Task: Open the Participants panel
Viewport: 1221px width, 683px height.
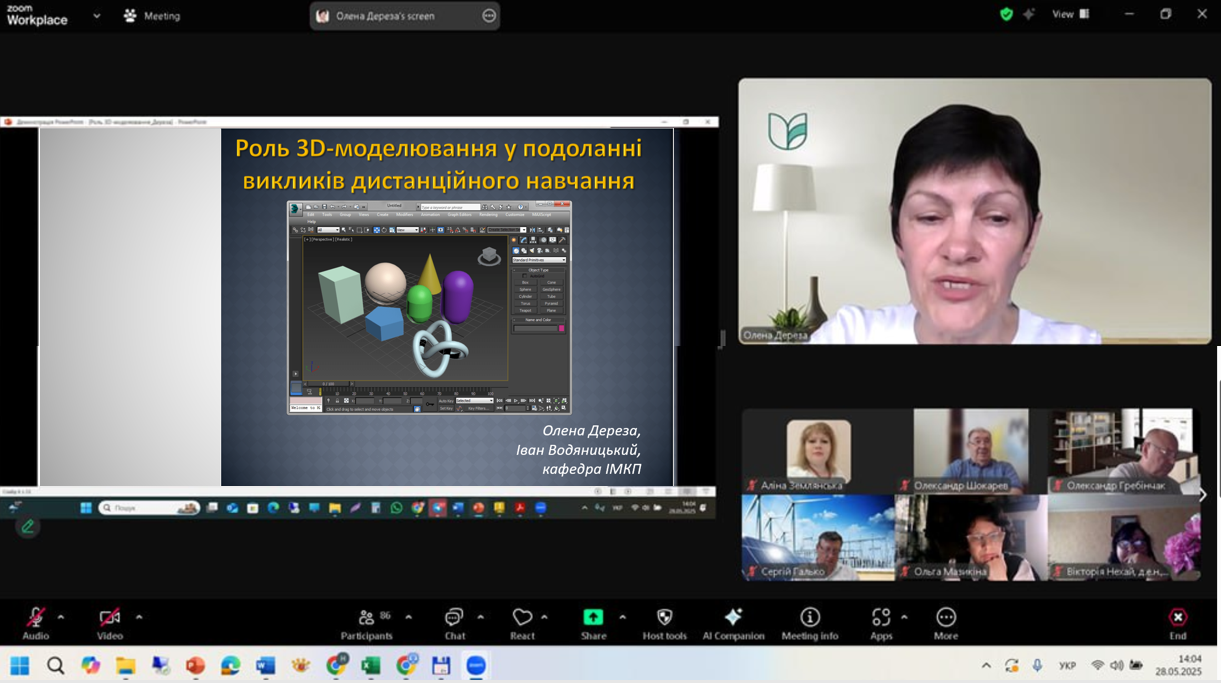Action: pyautogui.click(x=366, y=623)
